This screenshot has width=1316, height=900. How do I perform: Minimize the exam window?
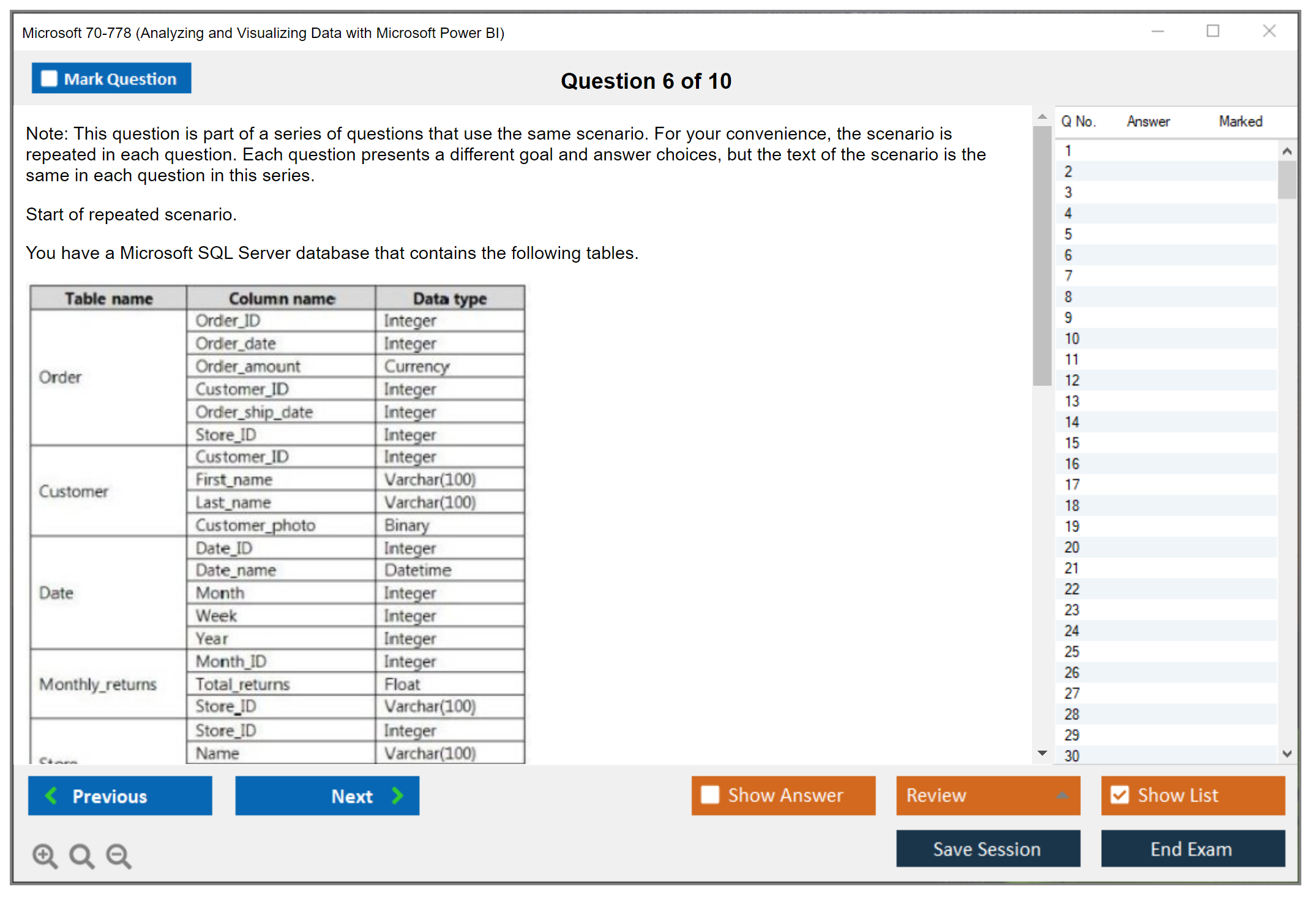click(x=1157, y=31)
